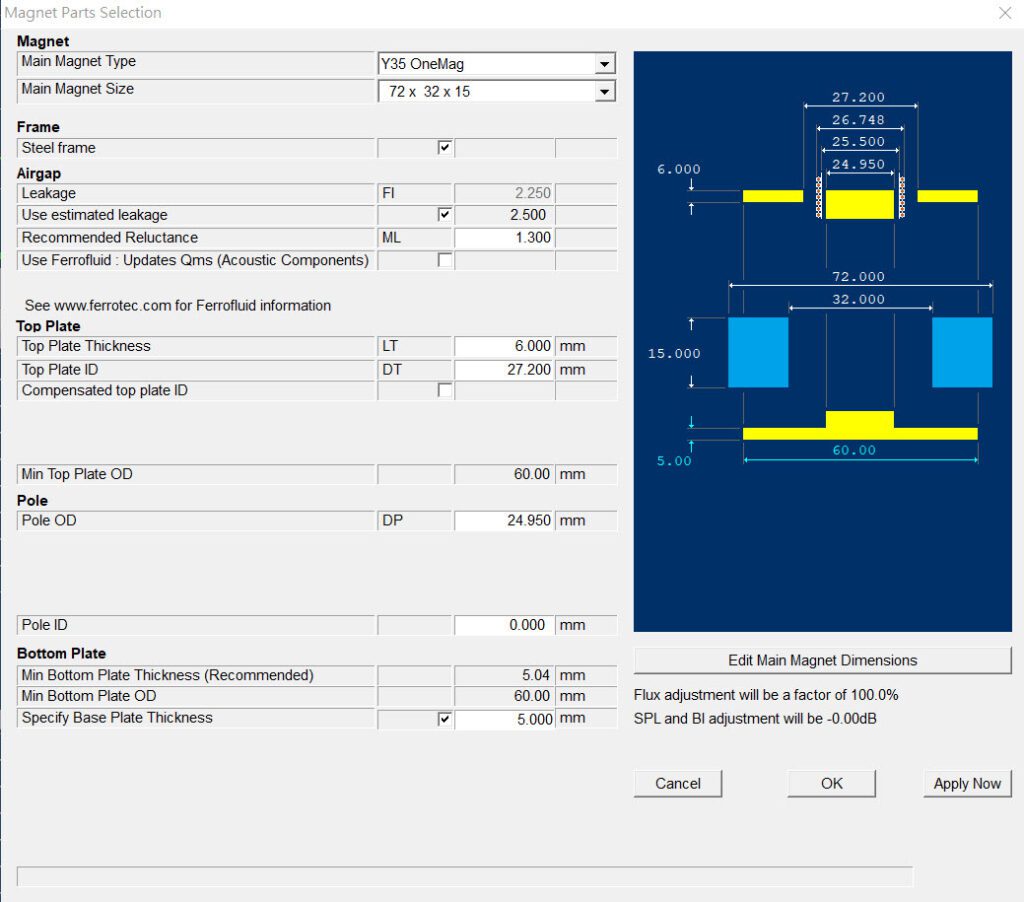Click the base plate thickness value field

point(504,719)
